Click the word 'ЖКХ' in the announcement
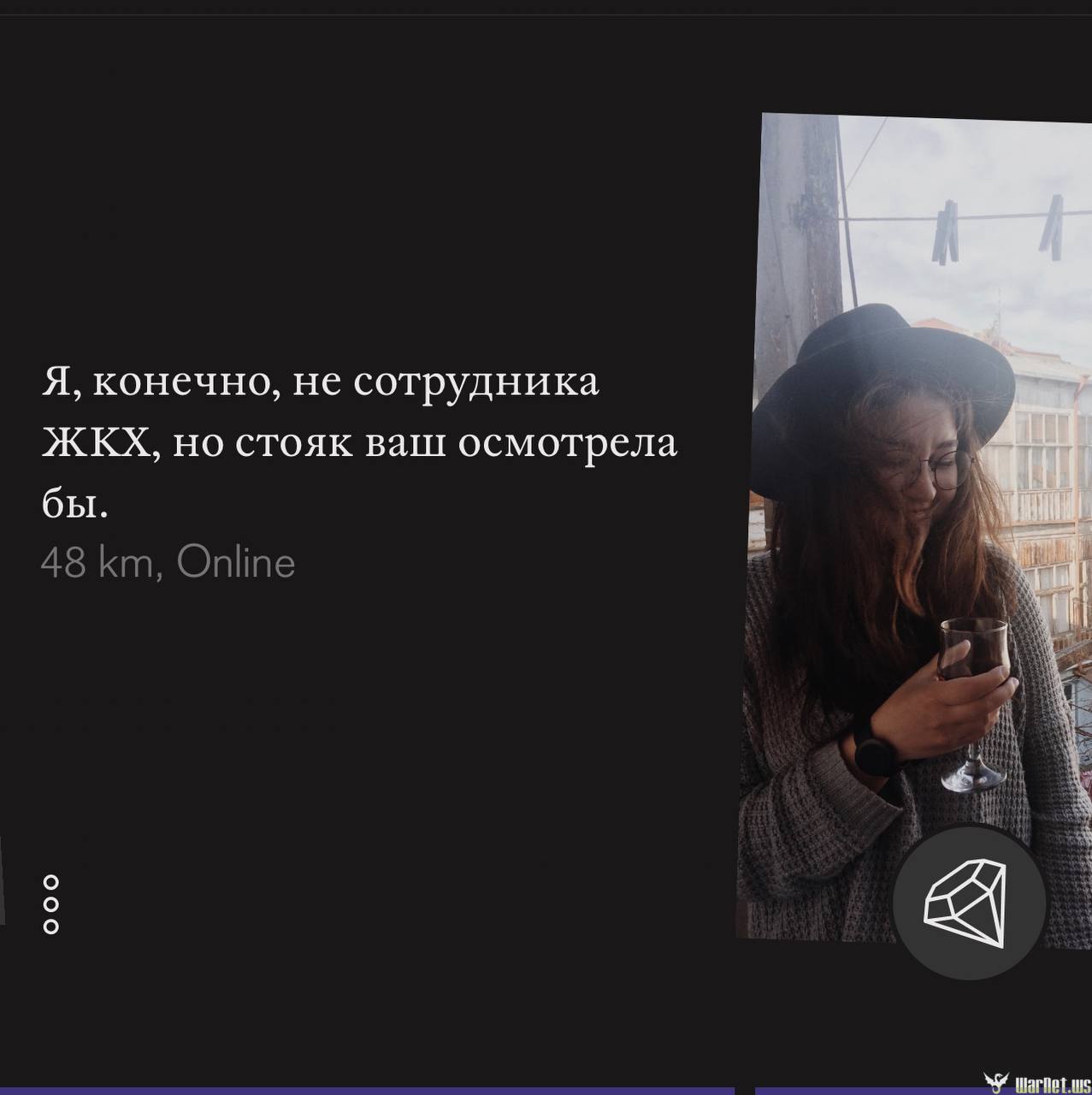 coord(96,443)
